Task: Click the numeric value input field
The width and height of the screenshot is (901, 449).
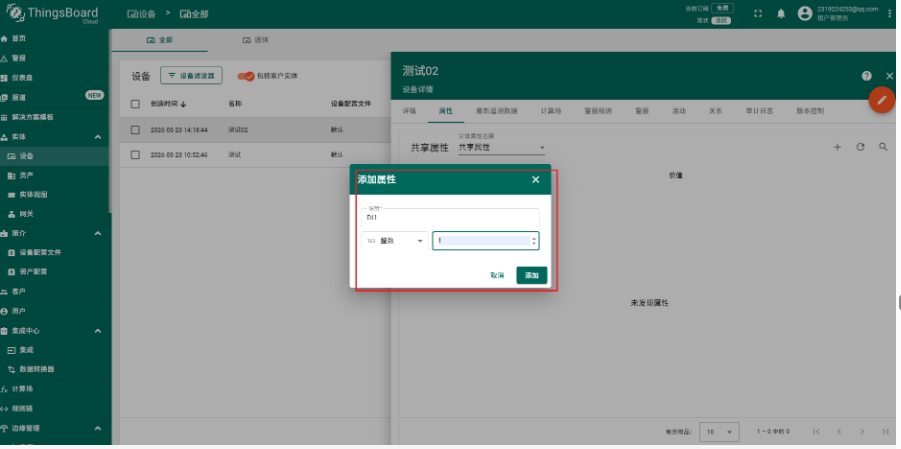Action: click(482, 241)
